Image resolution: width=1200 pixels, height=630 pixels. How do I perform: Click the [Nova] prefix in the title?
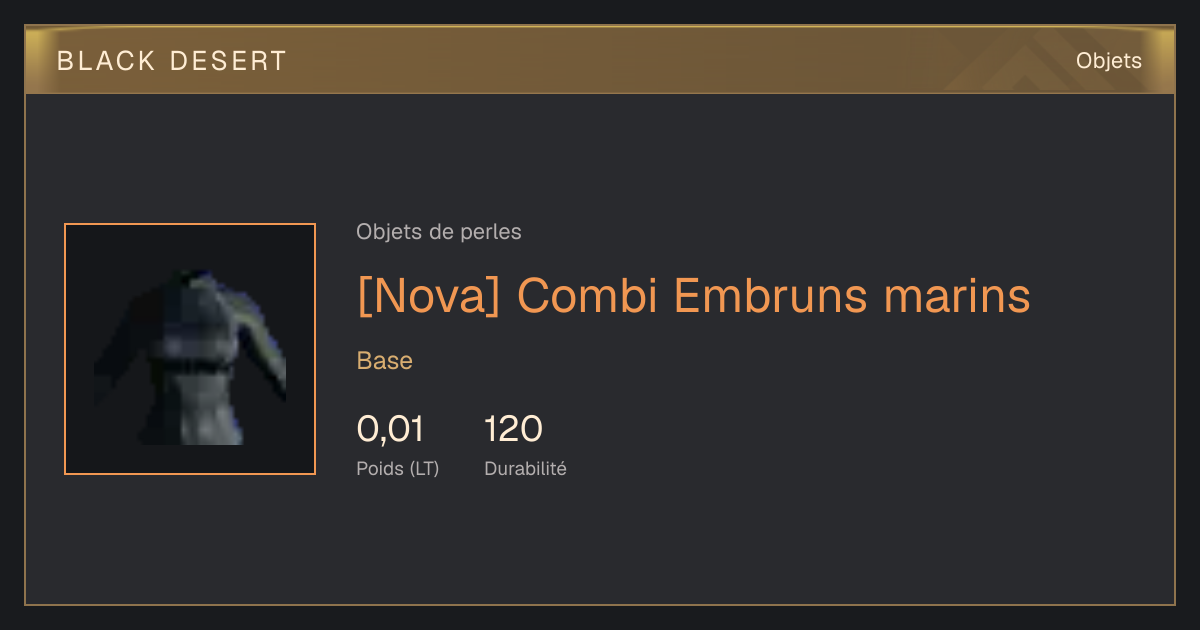[x=429, y=296]
